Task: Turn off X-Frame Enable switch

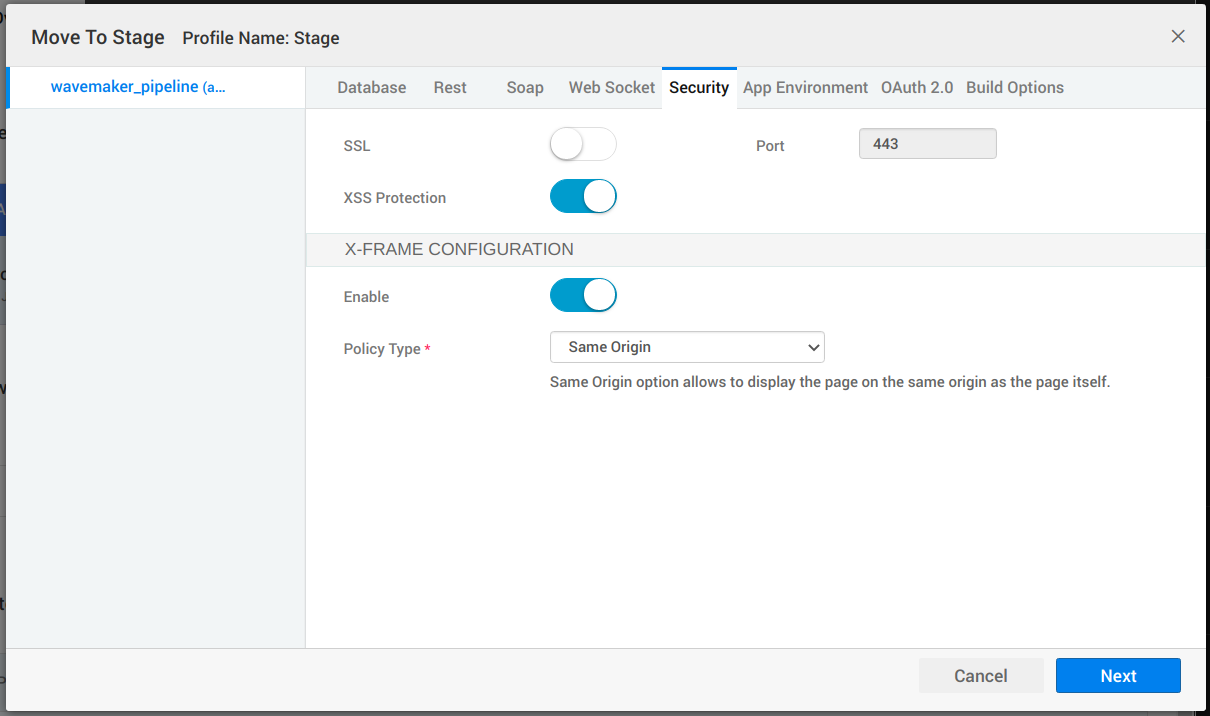Action: coord(583,295)
